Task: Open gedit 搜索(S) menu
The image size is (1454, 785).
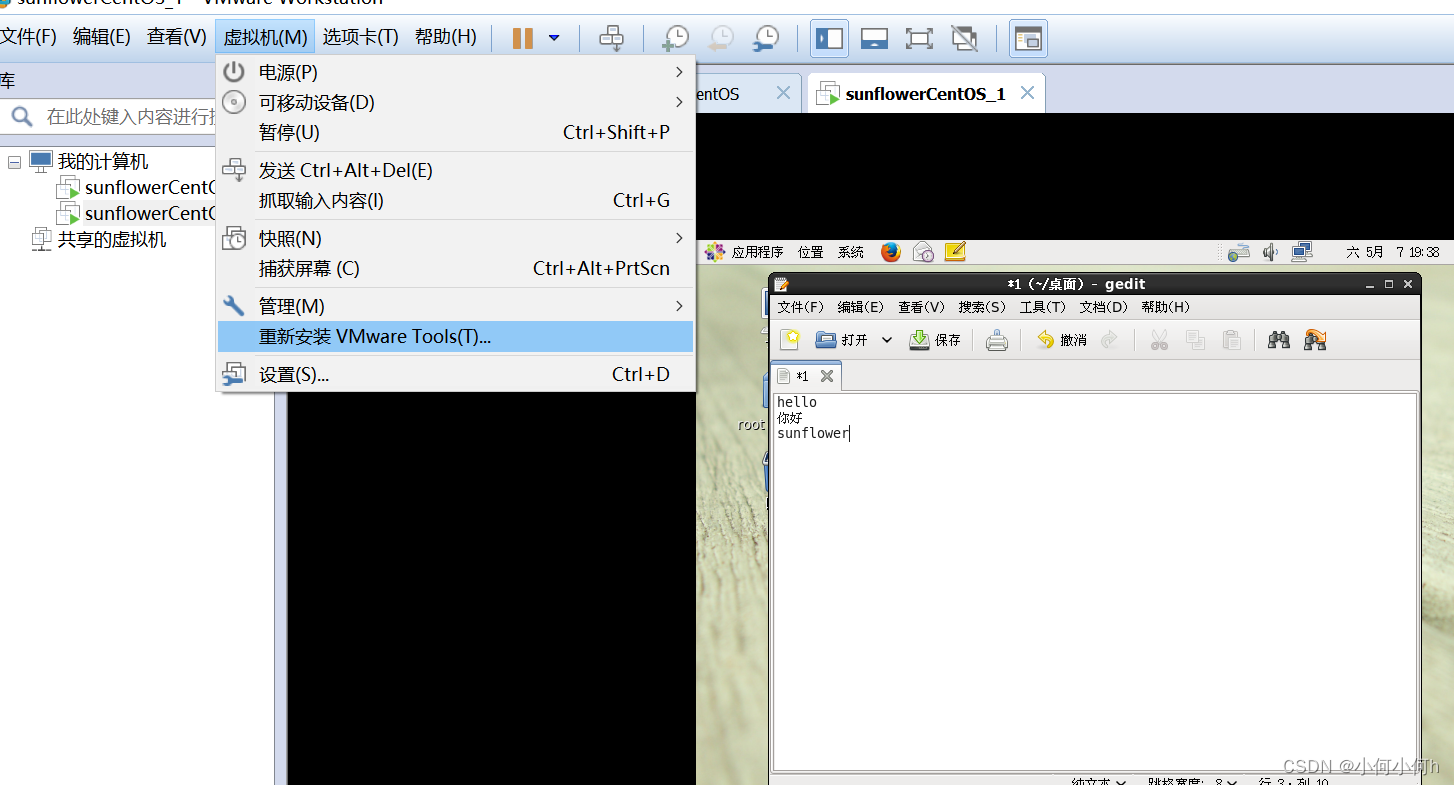Action: 982,307
